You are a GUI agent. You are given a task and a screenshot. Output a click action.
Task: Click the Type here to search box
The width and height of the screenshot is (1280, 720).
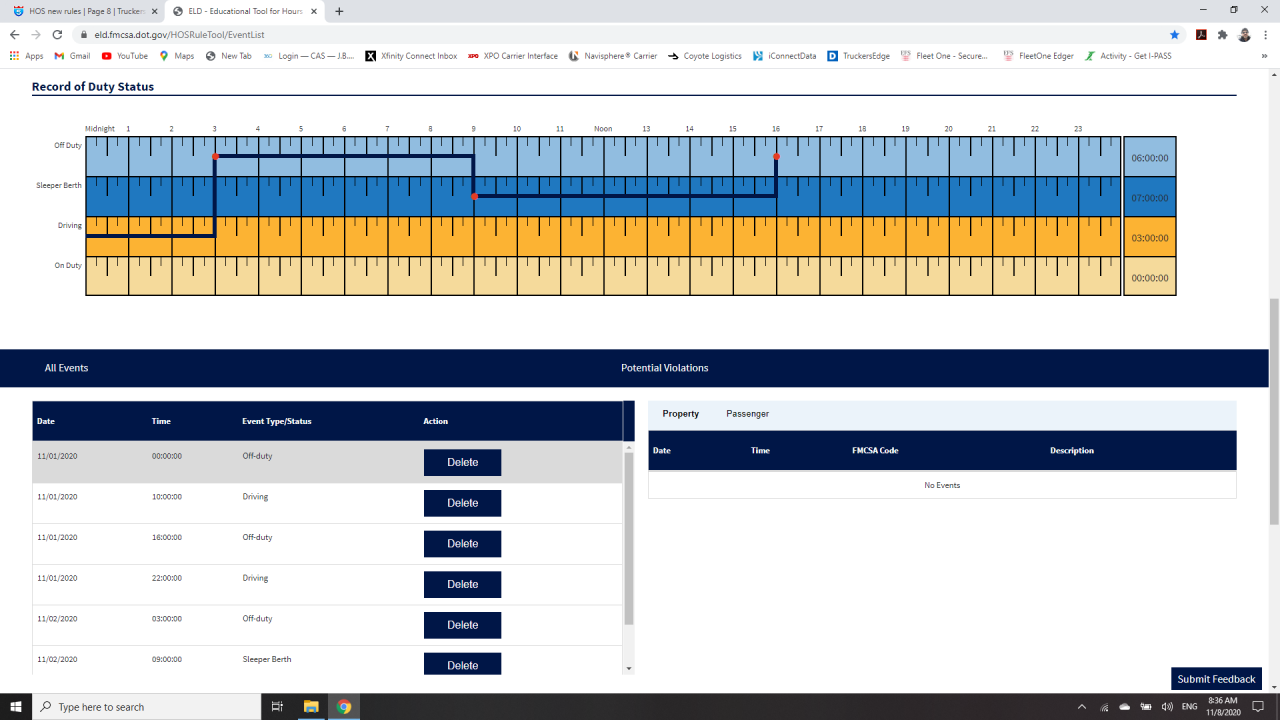[146, 707]
